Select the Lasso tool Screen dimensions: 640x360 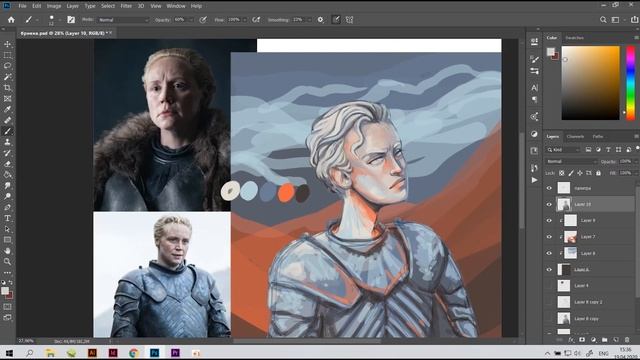7,66
